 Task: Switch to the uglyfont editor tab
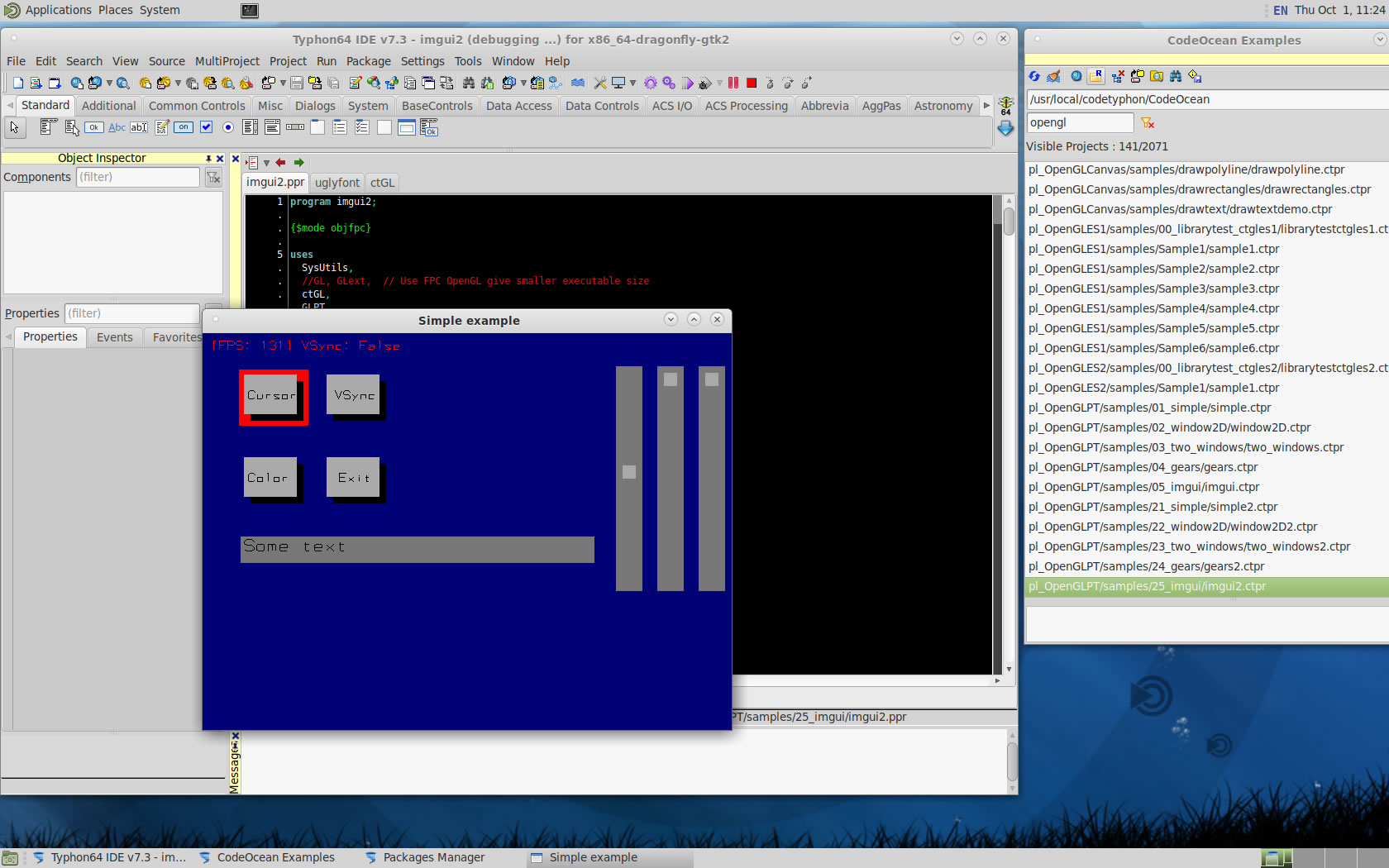[x=337, y=183]
